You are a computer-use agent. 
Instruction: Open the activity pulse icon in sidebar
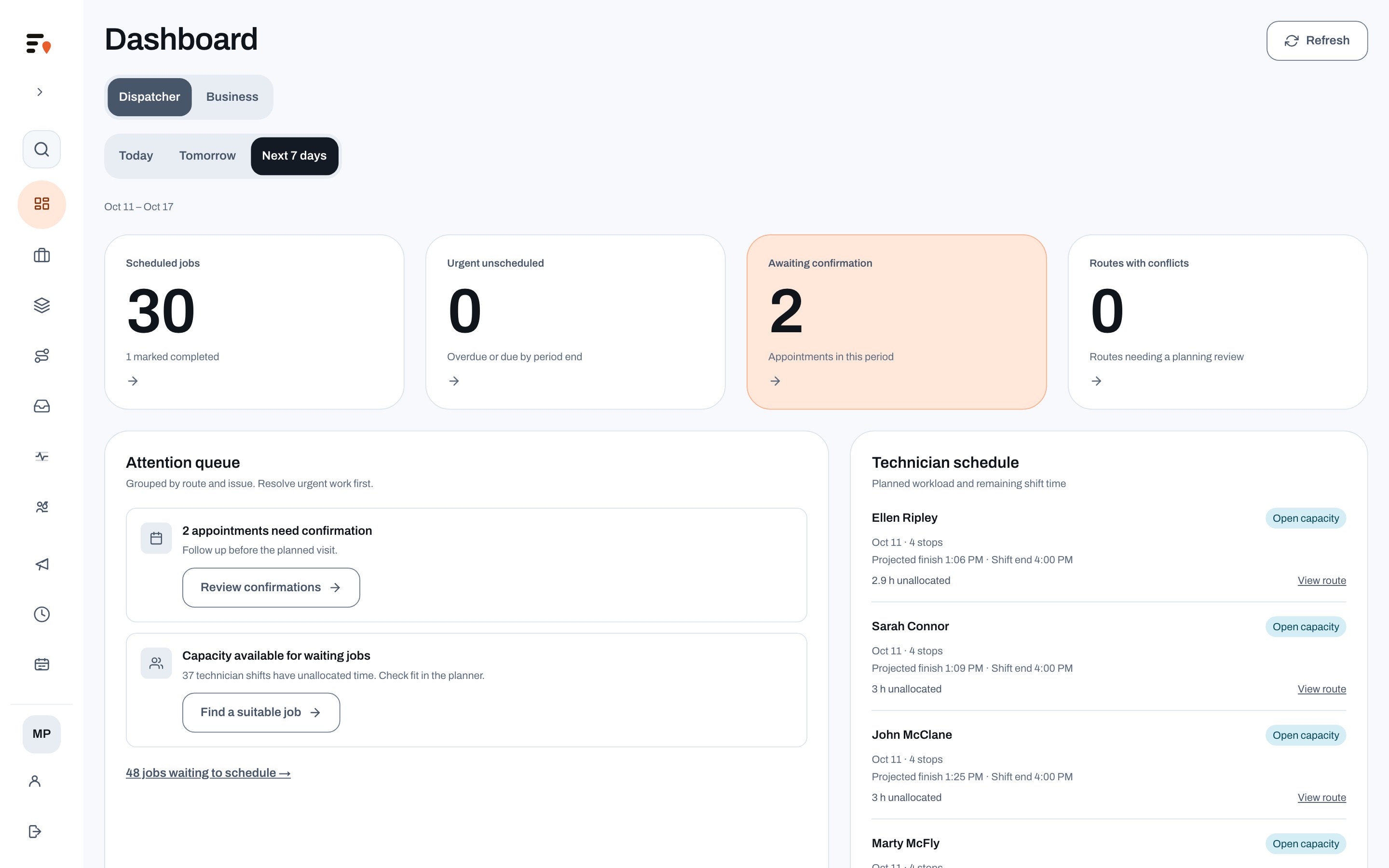click(41, 456)
